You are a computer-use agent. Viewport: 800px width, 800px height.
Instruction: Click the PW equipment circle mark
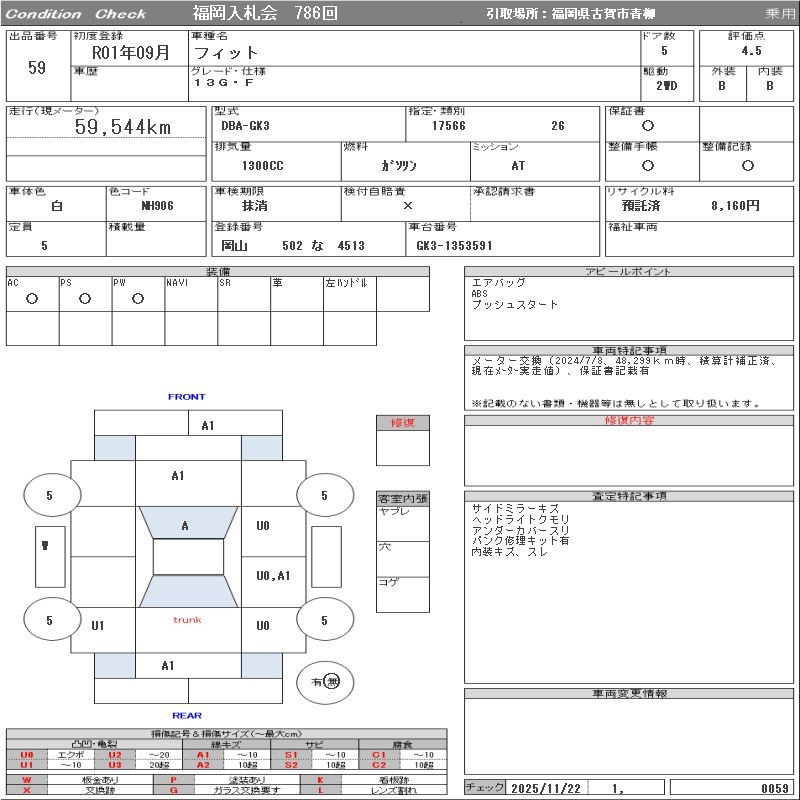coord(138,299)
